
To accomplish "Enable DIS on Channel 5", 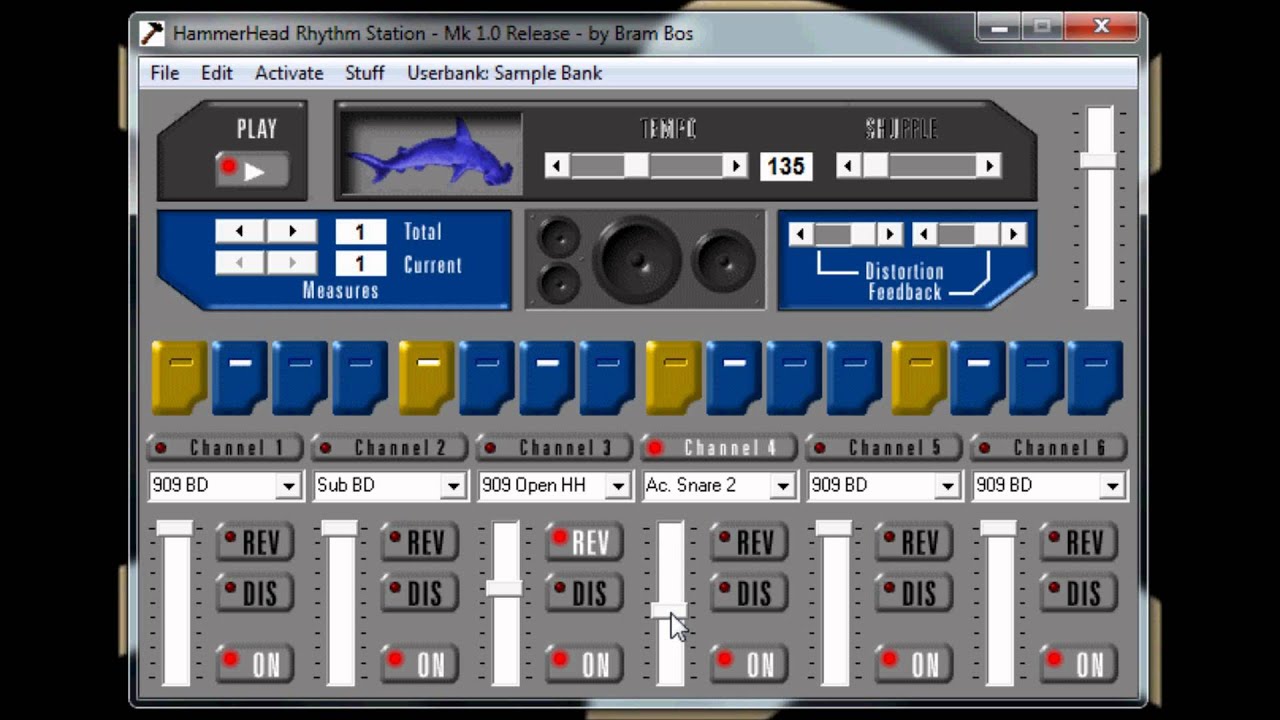I will (x=914, y=593).
